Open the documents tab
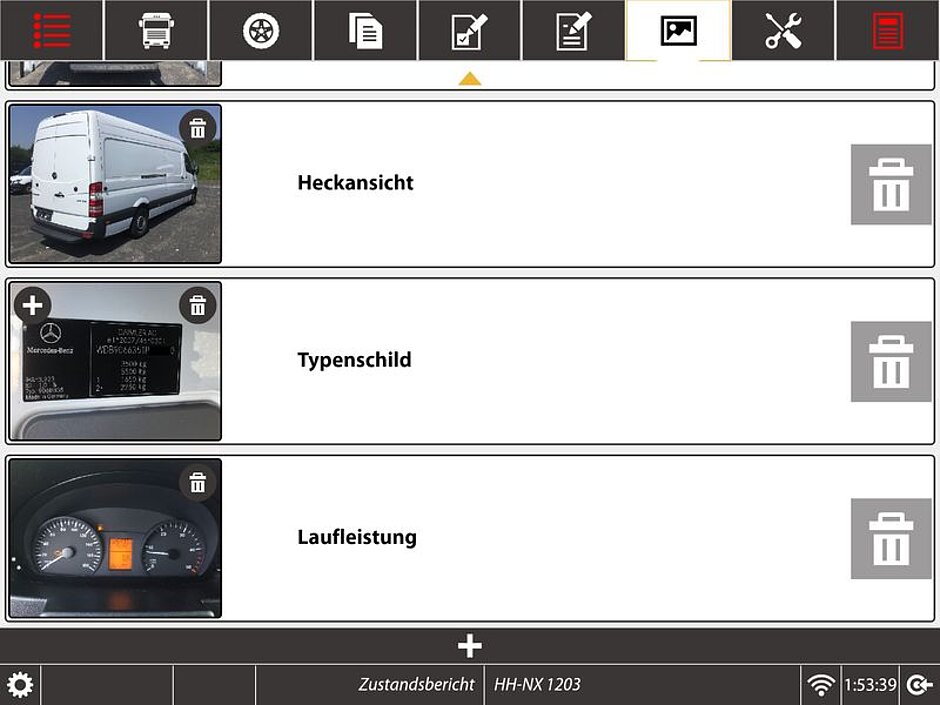Image resolution: width=940 pixels, height=705 pixels. [x=365, y=30]
